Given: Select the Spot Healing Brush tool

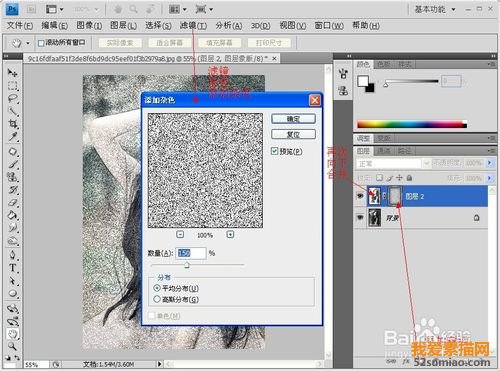Looking at the screenshot, I should pyautogui.click(x=13, y=152).
